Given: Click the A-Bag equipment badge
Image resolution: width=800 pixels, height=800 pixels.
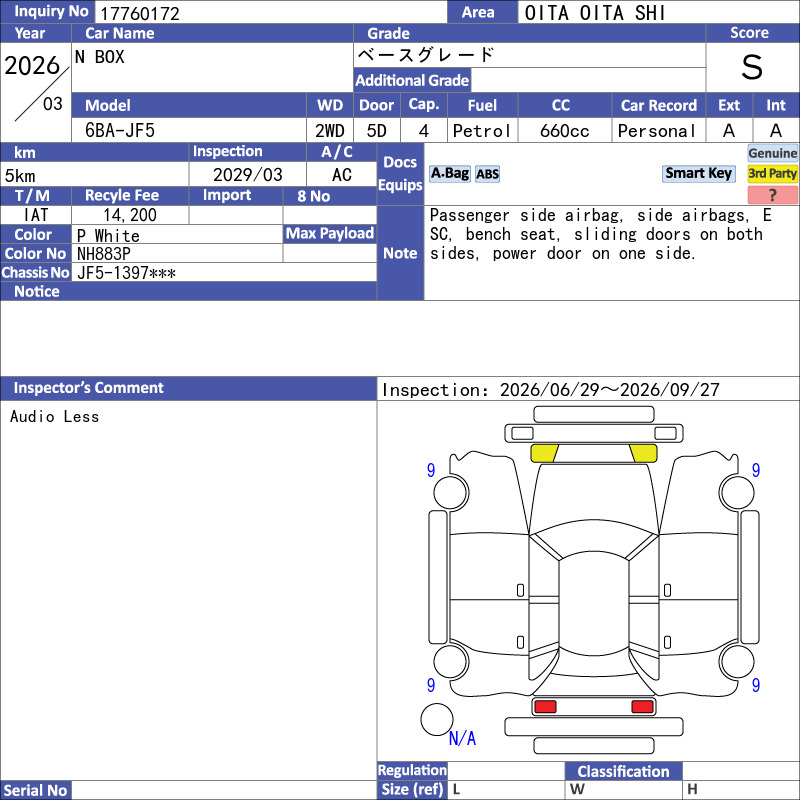Looking at the screenshot, I should coord(449,174).
